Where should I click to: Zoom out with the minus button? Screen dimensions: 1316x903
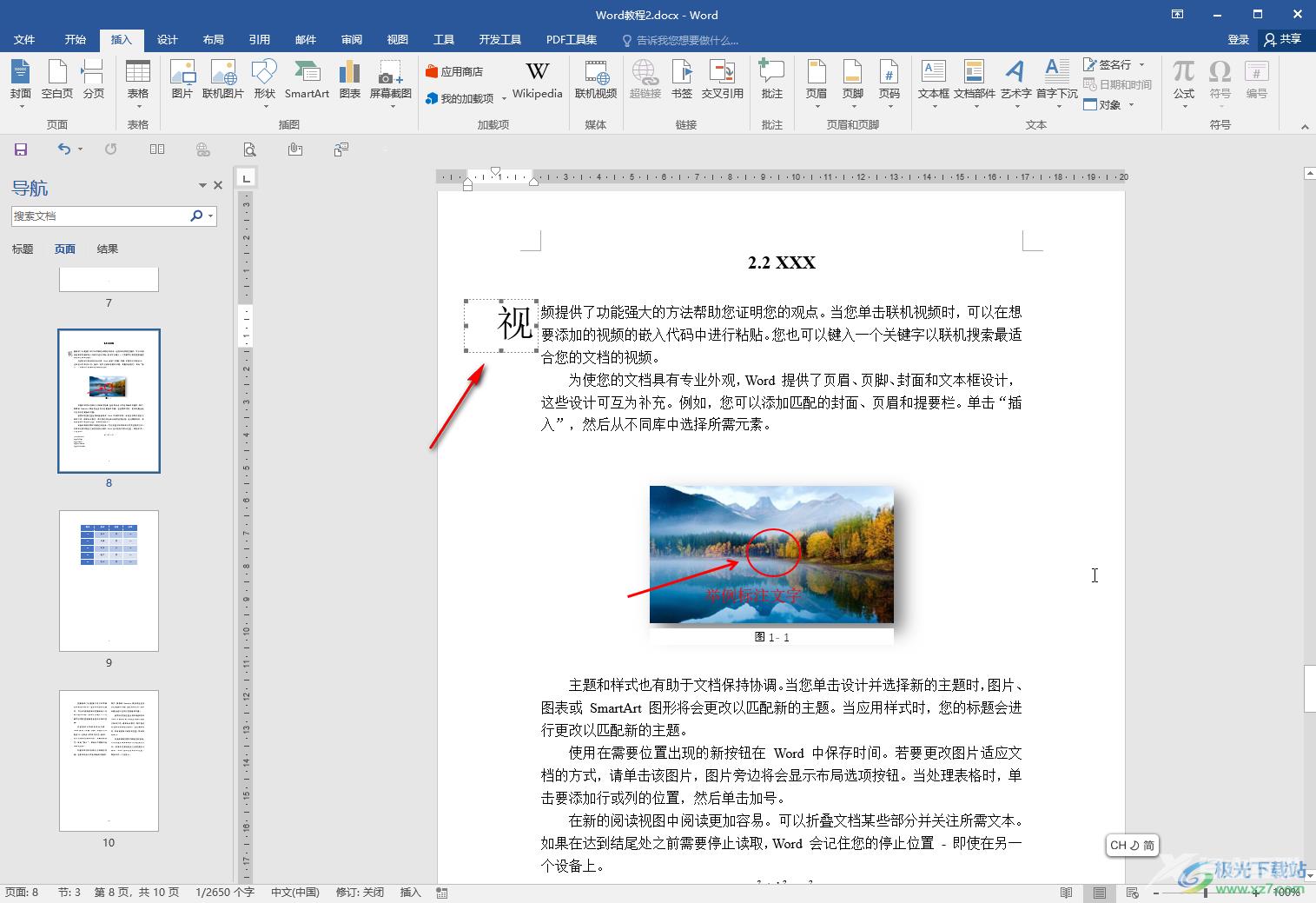(x=1156, y=893)
